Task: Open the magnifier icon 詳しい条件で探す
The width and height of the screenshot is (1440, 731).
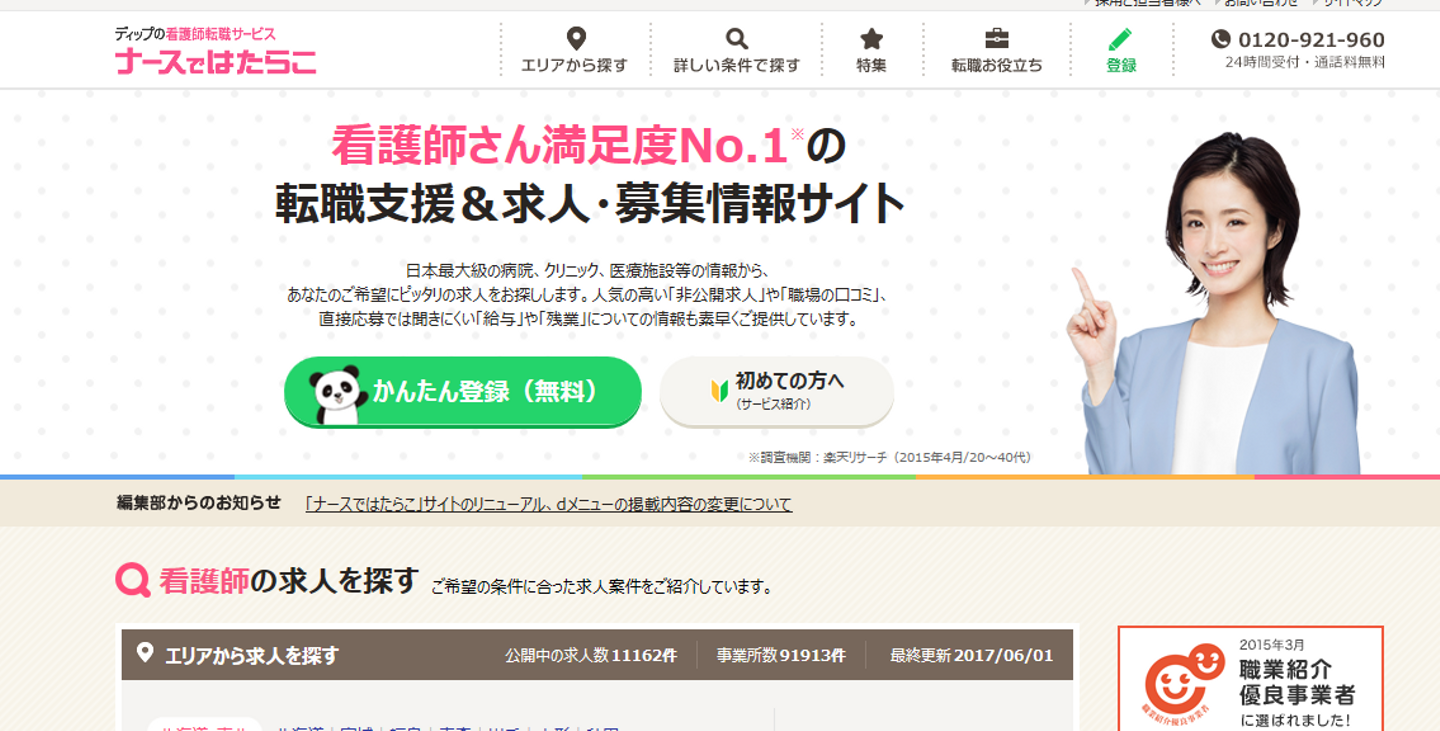Action: [737, 39]
